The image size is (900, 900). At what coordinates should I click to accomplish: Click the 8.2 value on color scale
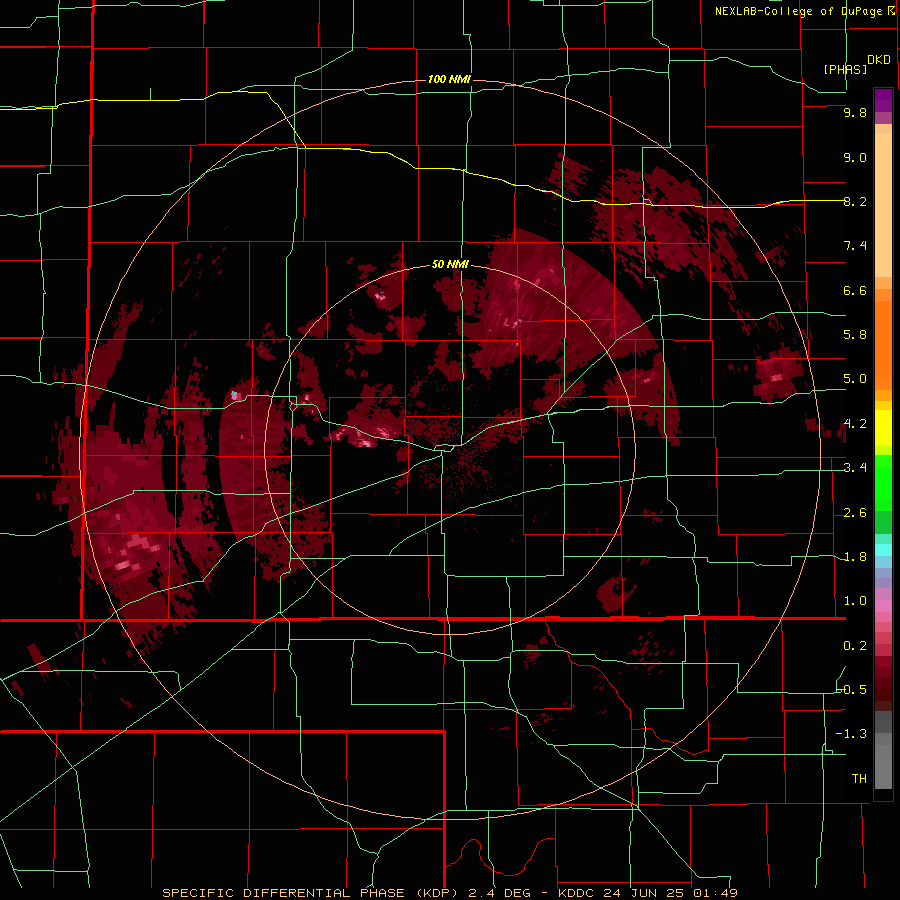[x=855, y=201]
